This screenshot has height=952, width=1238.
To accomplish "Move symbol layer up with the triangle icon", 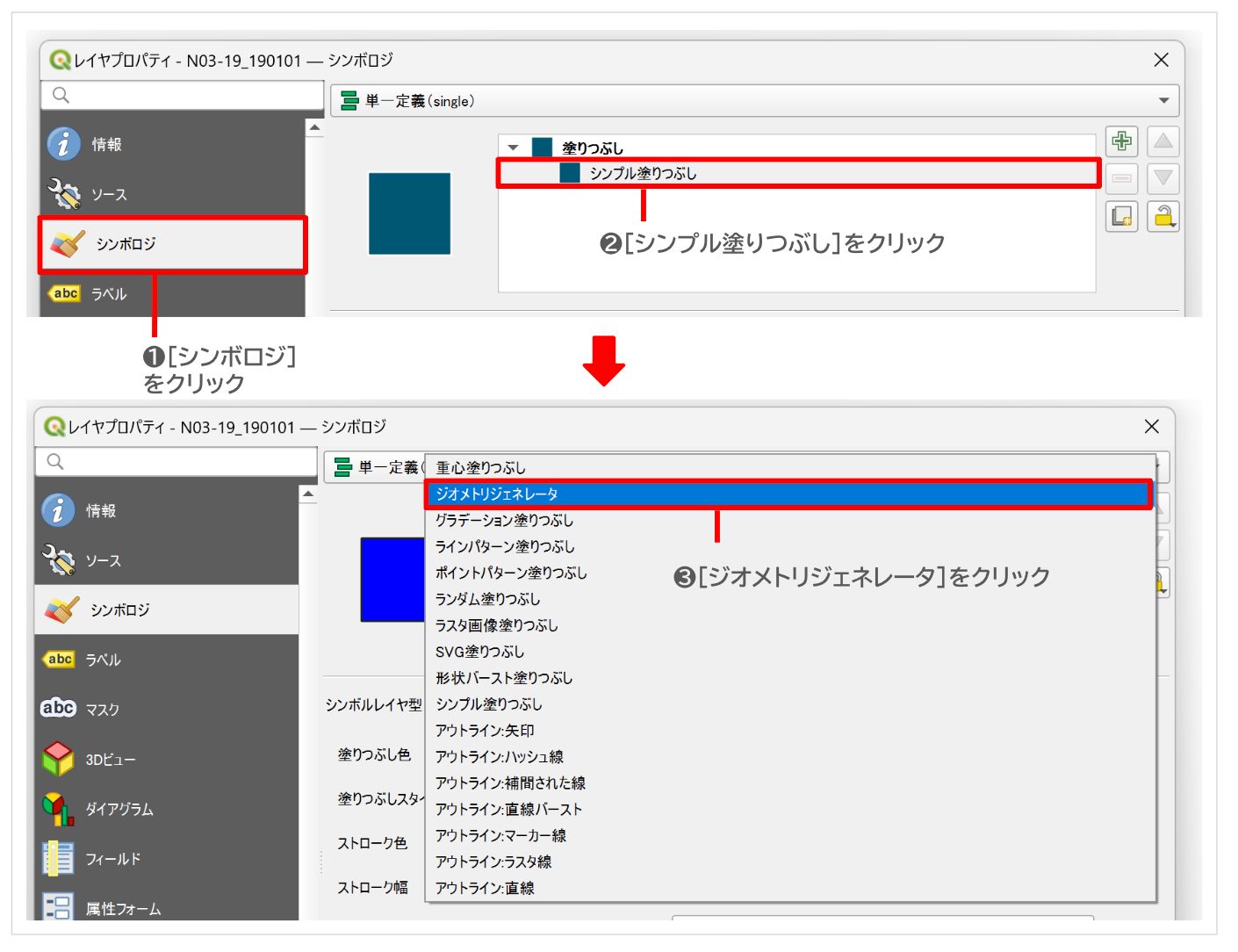I will pos(1163,141).
